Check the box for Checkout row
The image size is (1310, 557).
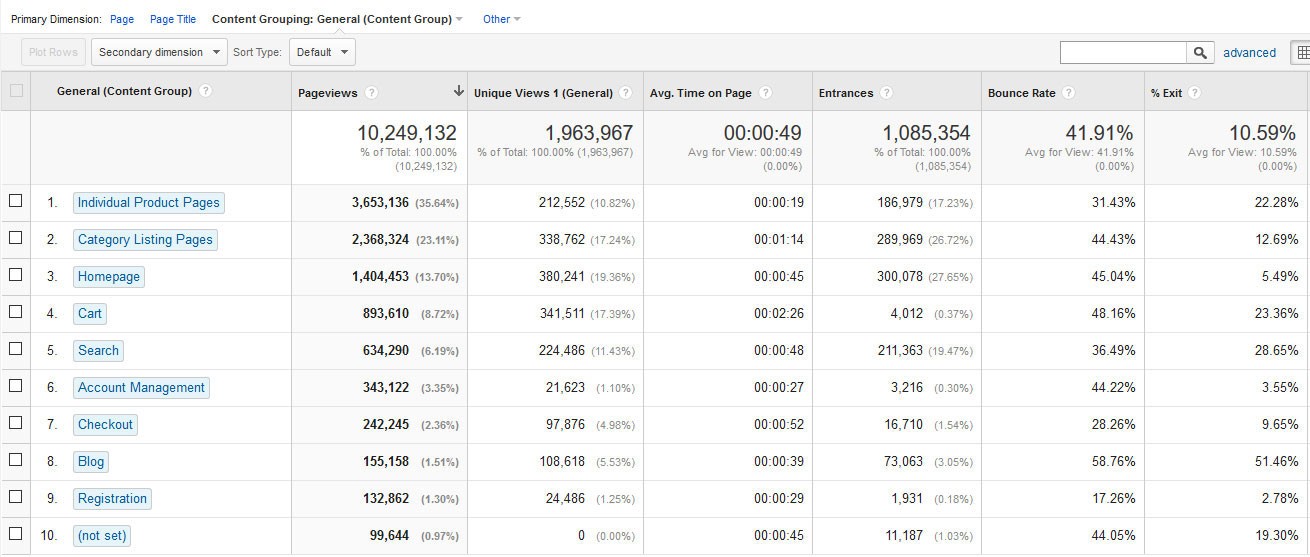(15, 423)
